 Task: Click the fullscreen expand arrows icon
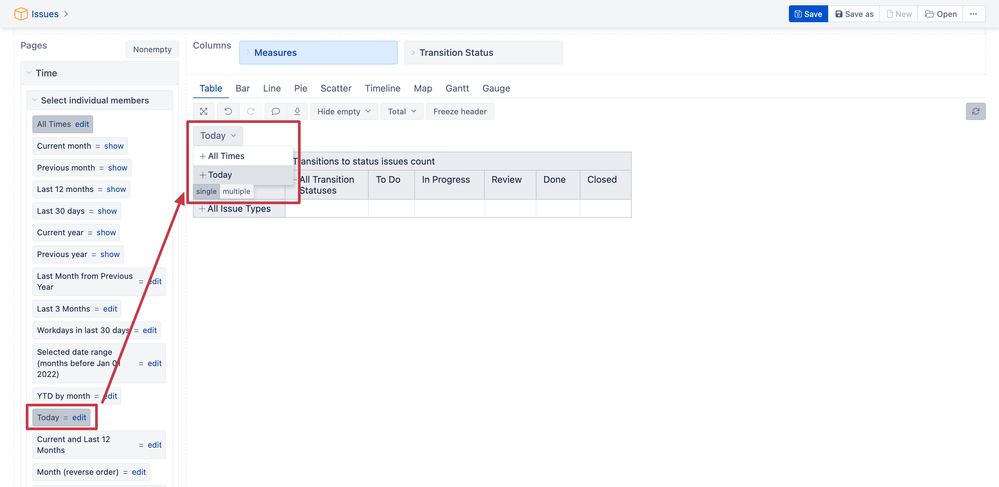pos(203,112)
